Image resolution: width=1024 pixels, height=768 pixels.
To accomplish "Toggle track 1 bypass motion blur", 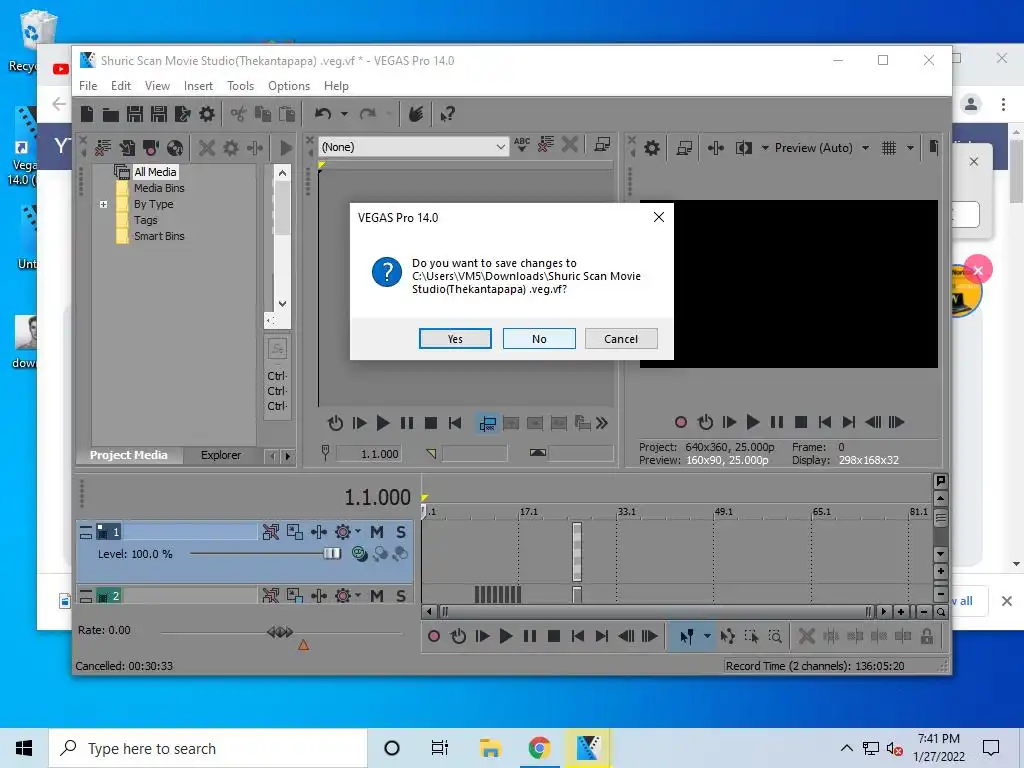I will [x=270, y=532].
